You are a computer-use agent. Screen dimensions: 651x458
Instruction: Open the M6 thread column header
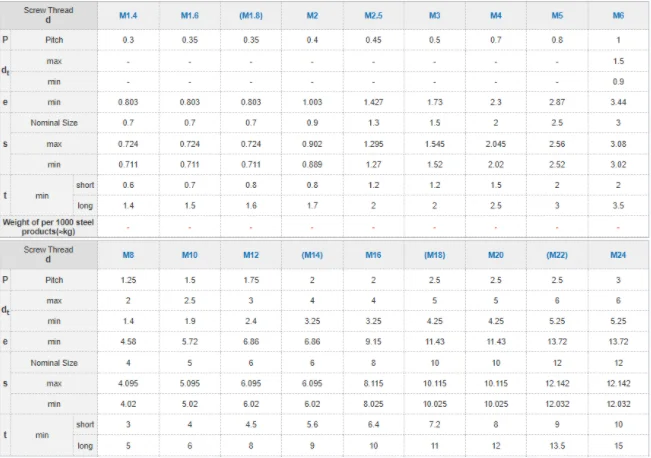619,16
